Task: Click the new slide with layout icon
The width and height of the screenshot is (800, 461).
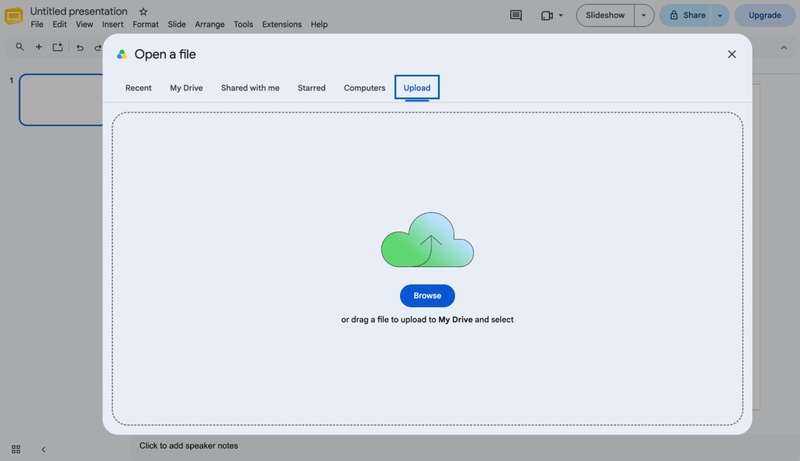Action: (x=57, y=47)
